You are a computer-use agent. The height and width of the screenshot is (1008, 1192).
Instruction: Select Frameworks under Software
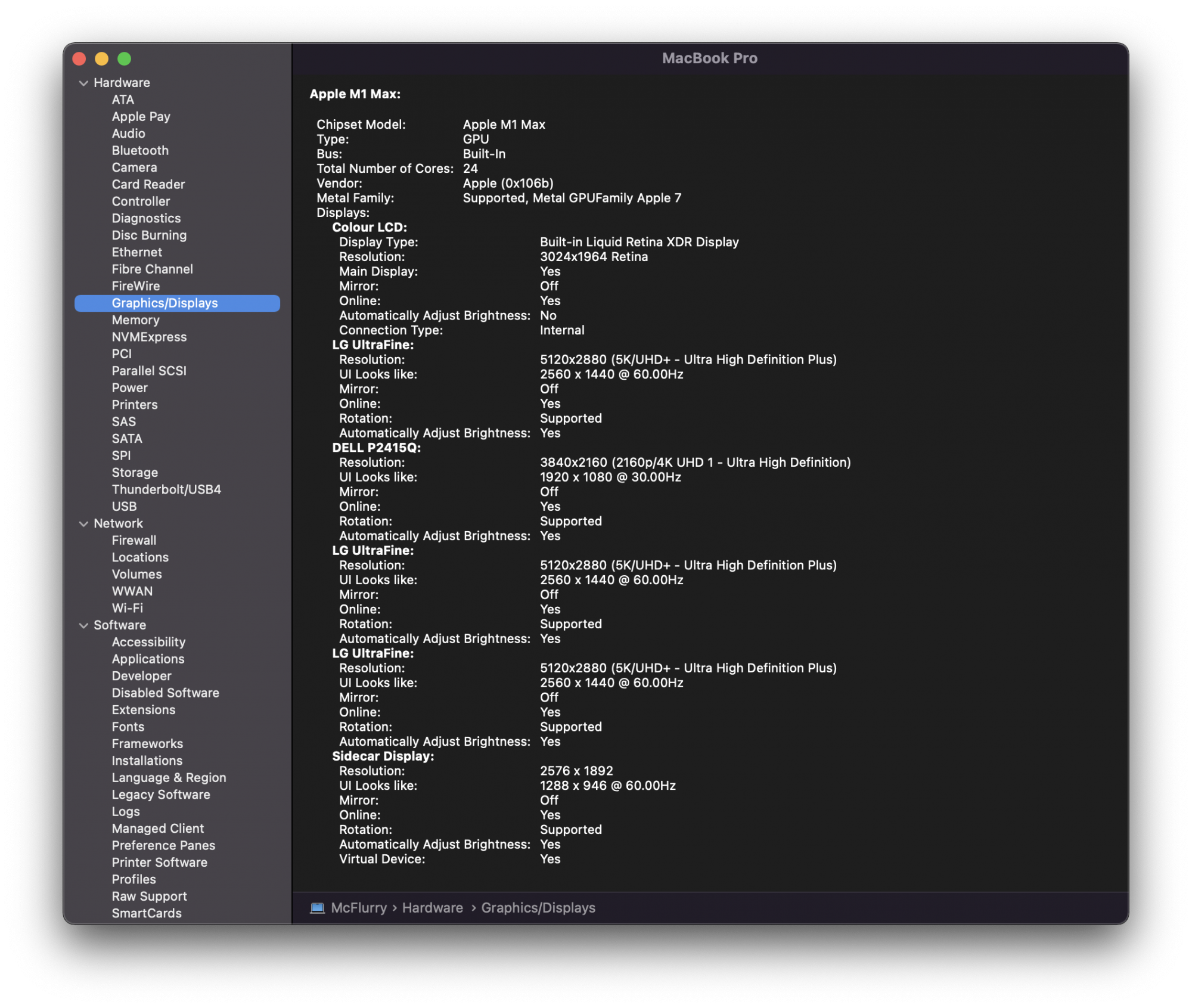point(147,744)
